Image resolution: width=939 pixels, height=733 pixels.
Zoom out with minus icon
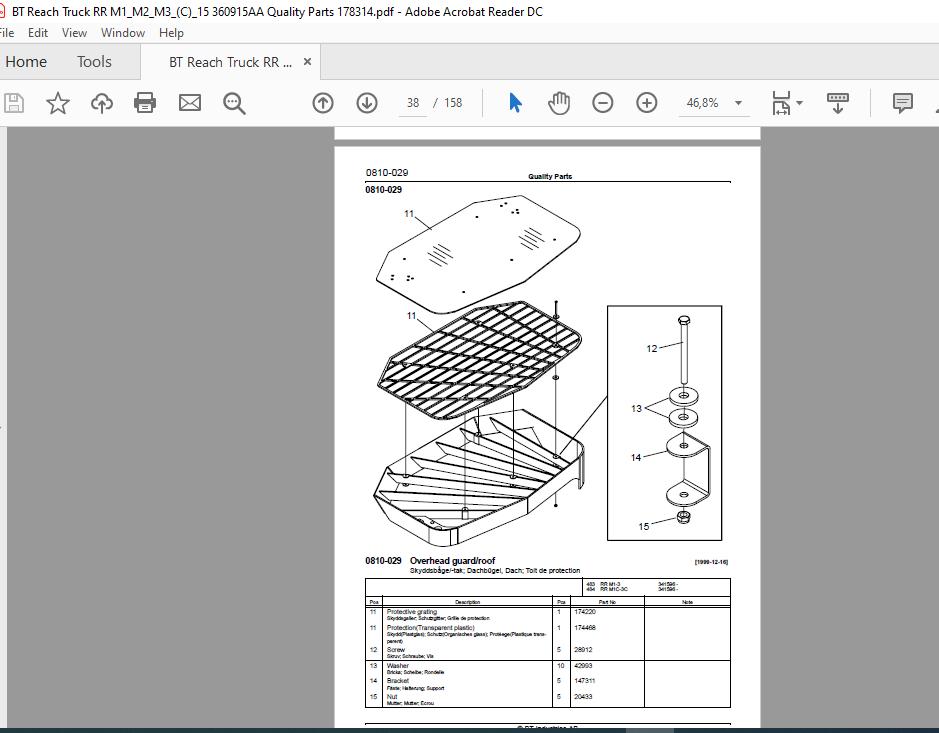click(602, 103)
